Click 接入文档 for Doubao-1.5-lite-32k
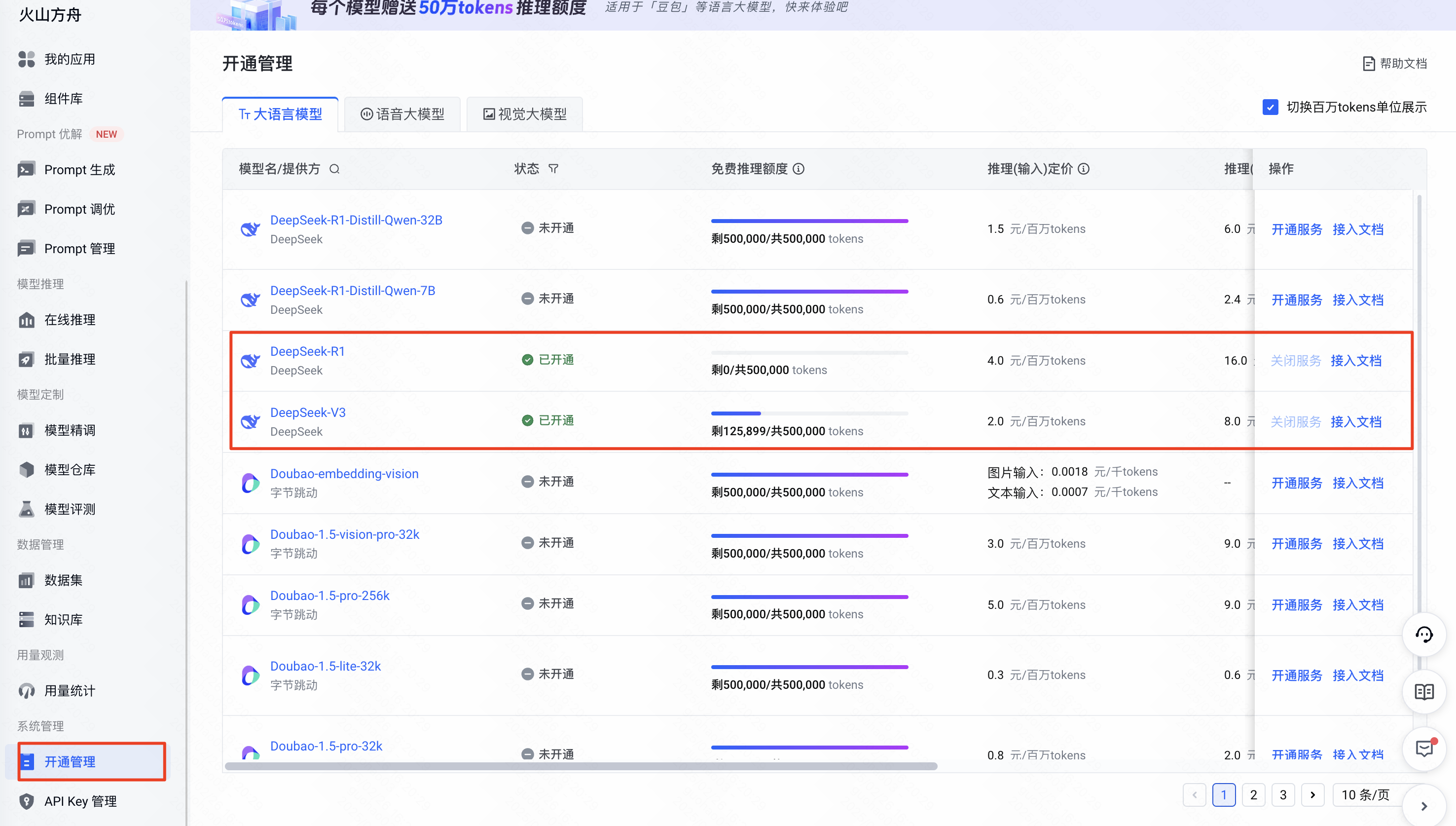 pos(1358,675)
